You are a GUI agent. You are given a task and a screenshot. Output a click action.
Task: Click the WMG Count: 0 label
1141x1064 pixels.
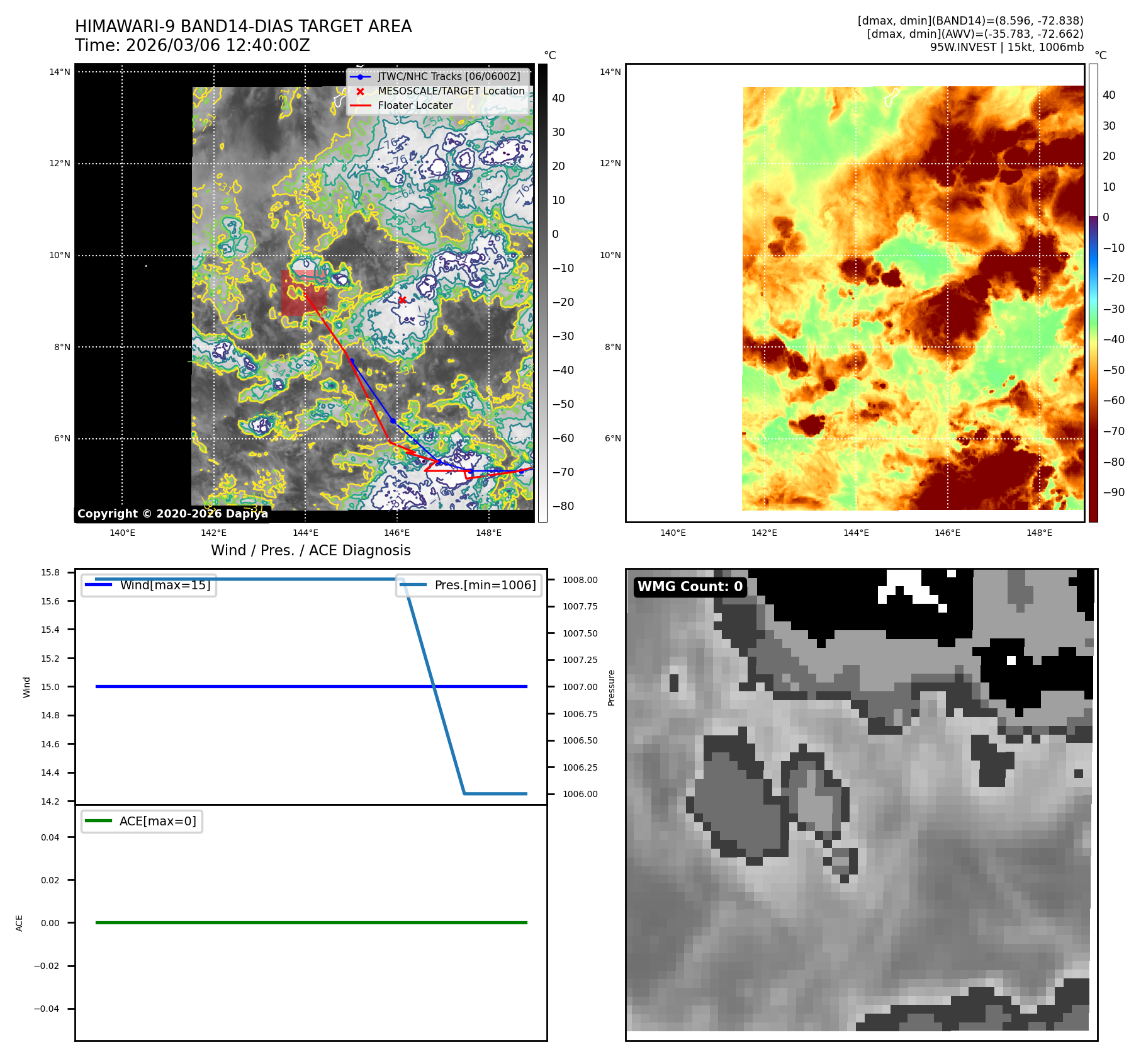pyautogui.click(x=690, y=587)
